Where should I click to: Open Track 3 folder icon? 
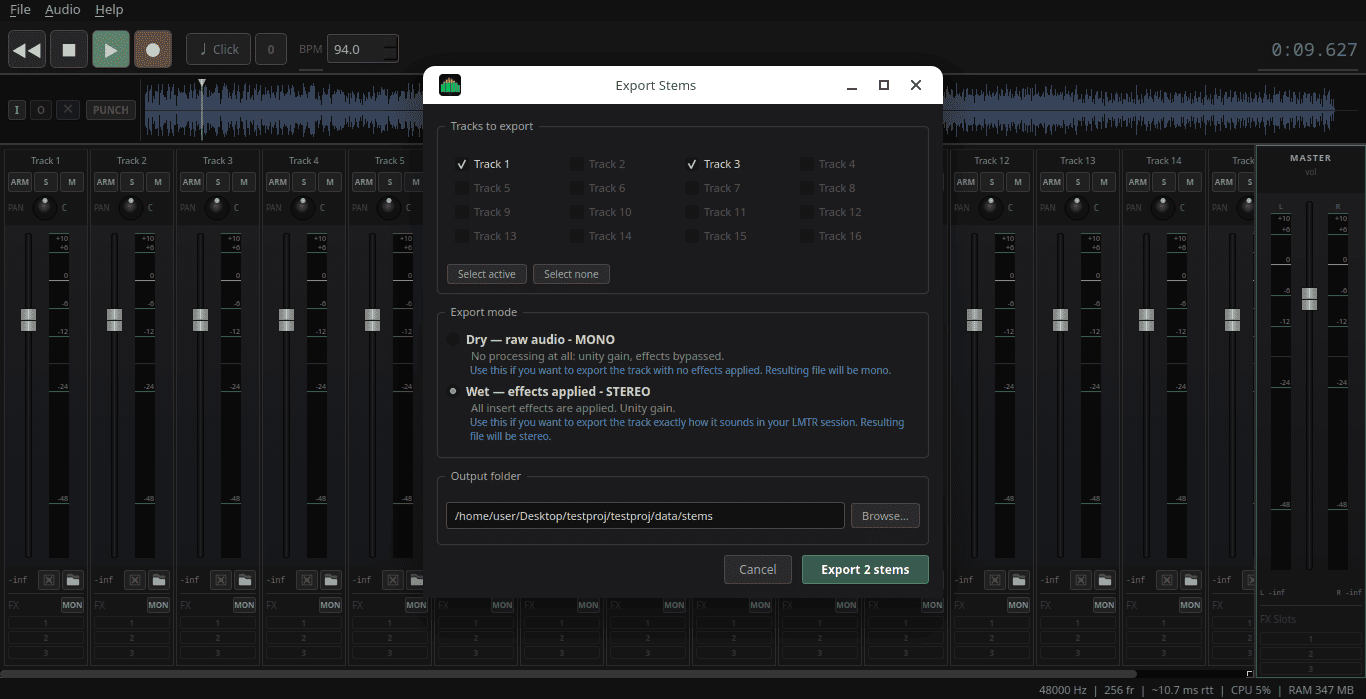point(245,579)
